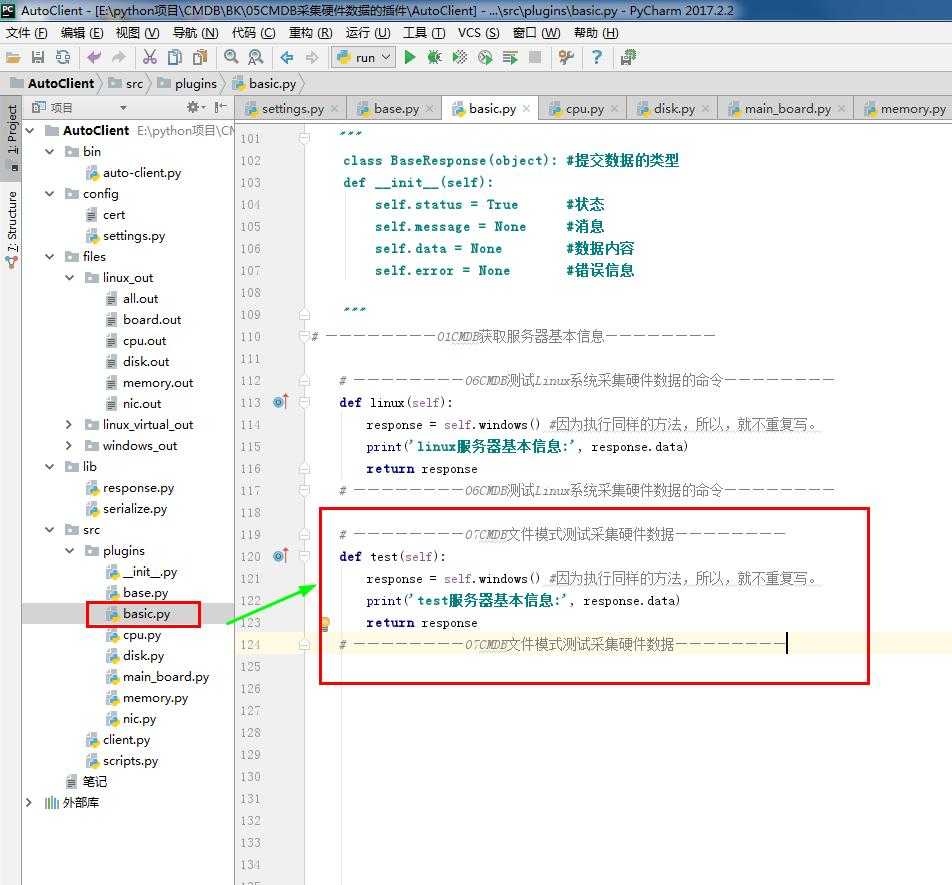Click the Profile run icon
Viewport: 952px width, 885px height.
(485, 58)
